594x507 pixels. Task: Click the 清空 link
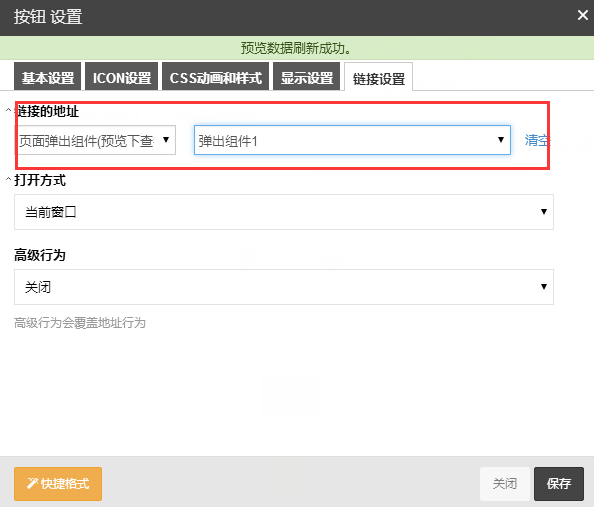tap(537, 141)
